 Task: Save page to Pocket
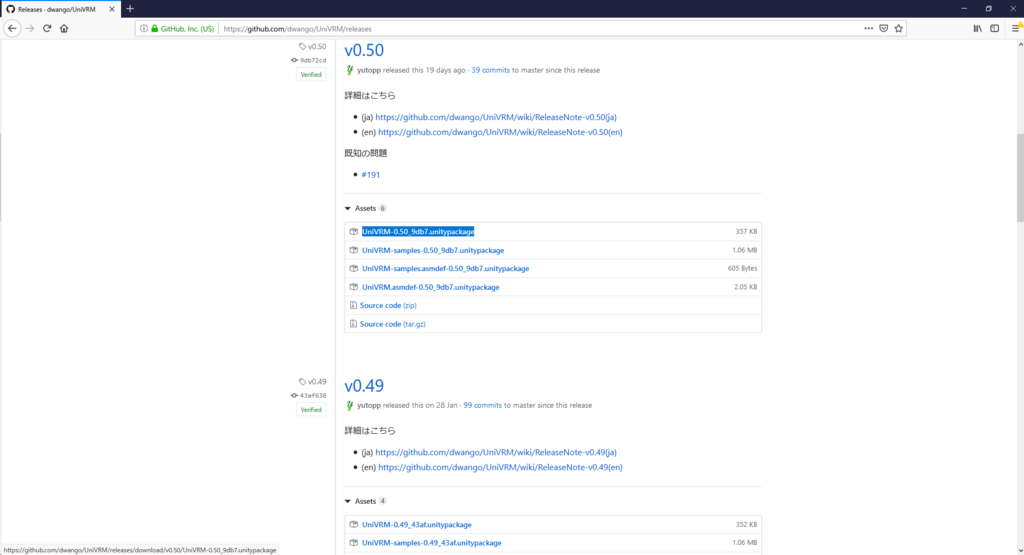(x=884, y=29)
